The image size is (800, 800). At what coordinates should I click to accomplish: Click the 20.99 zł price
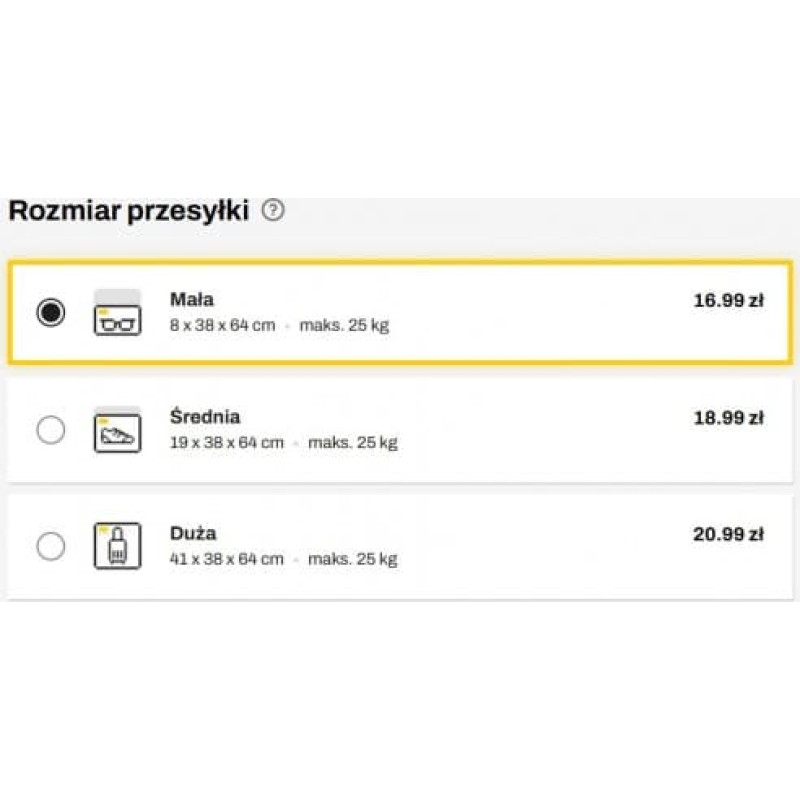[728, 534]
